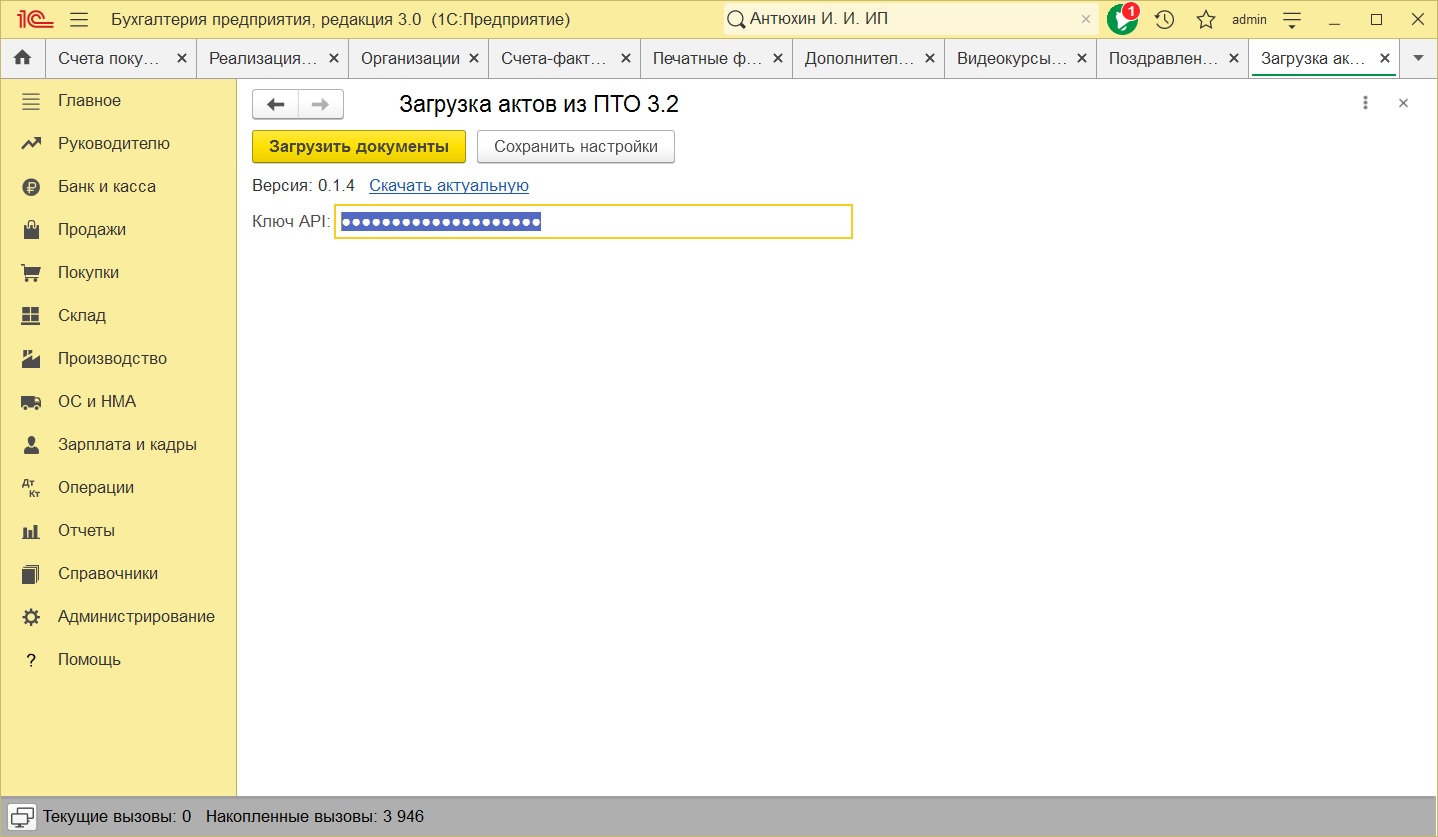Open the main menu hamburger icon
Screen dimensions: 1438x837
[x=79, y=19]
